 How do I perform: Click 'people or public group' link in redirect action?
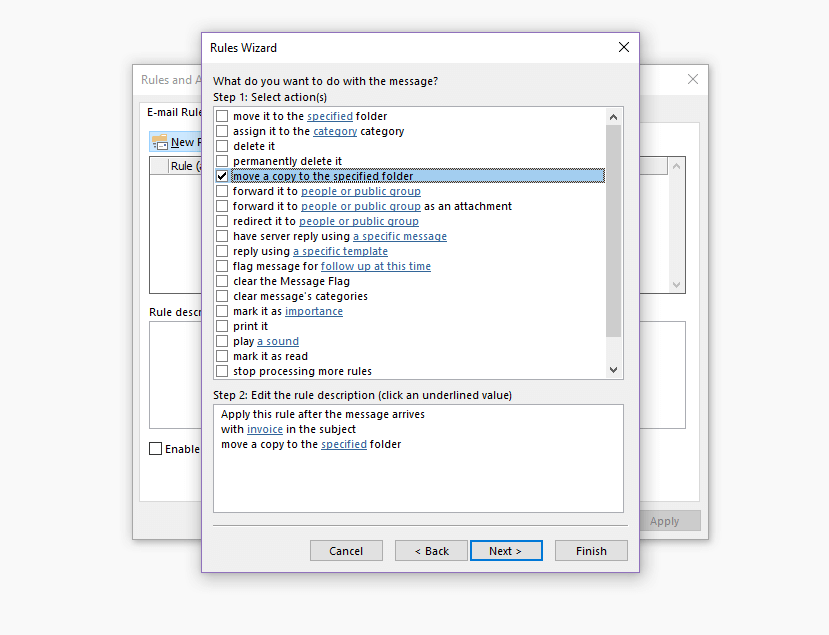(x=359, y=222)
